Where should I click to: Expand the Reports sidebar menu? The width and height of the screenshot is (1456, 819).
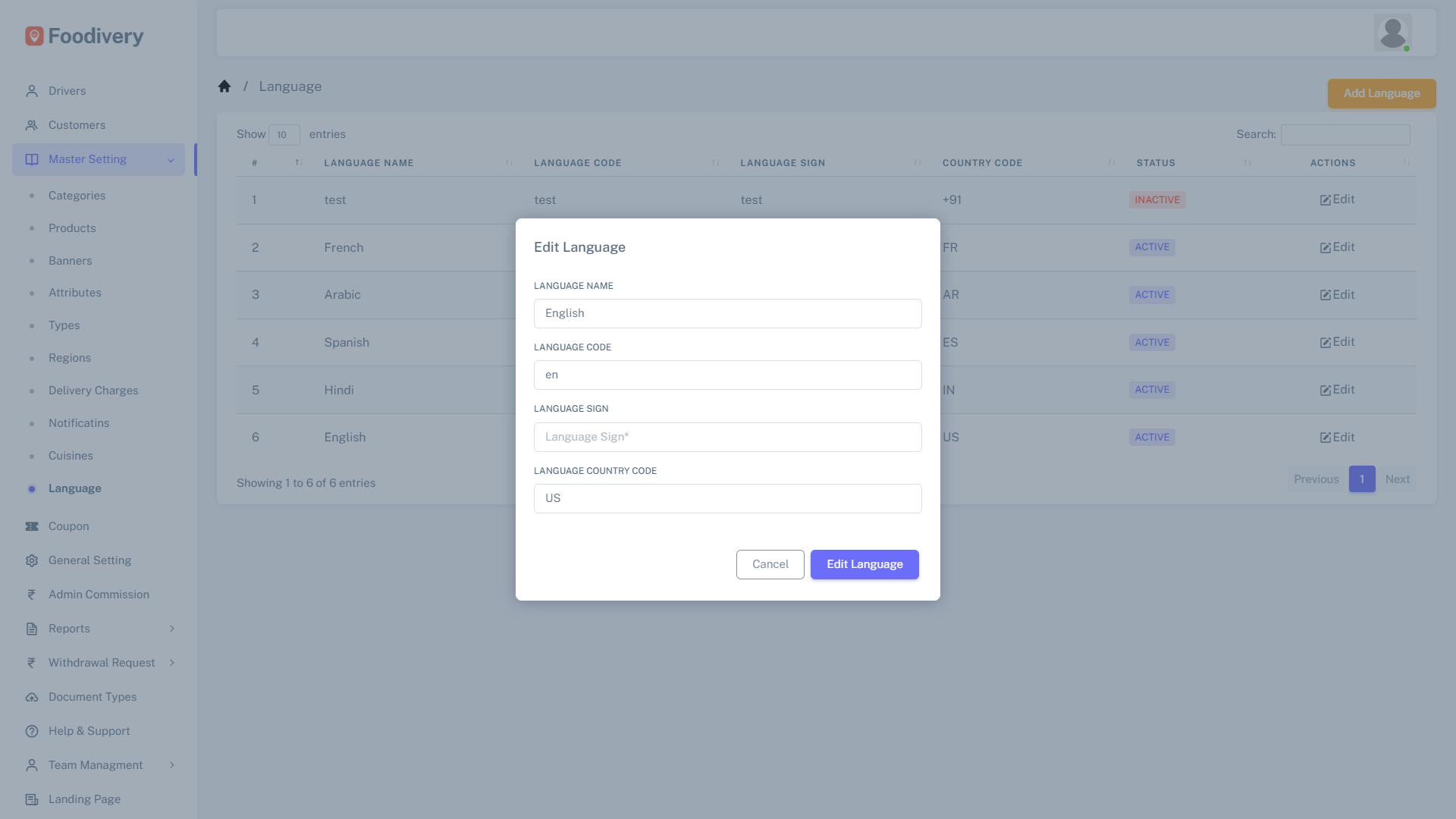pyautogui.click(x=171, y=628)
